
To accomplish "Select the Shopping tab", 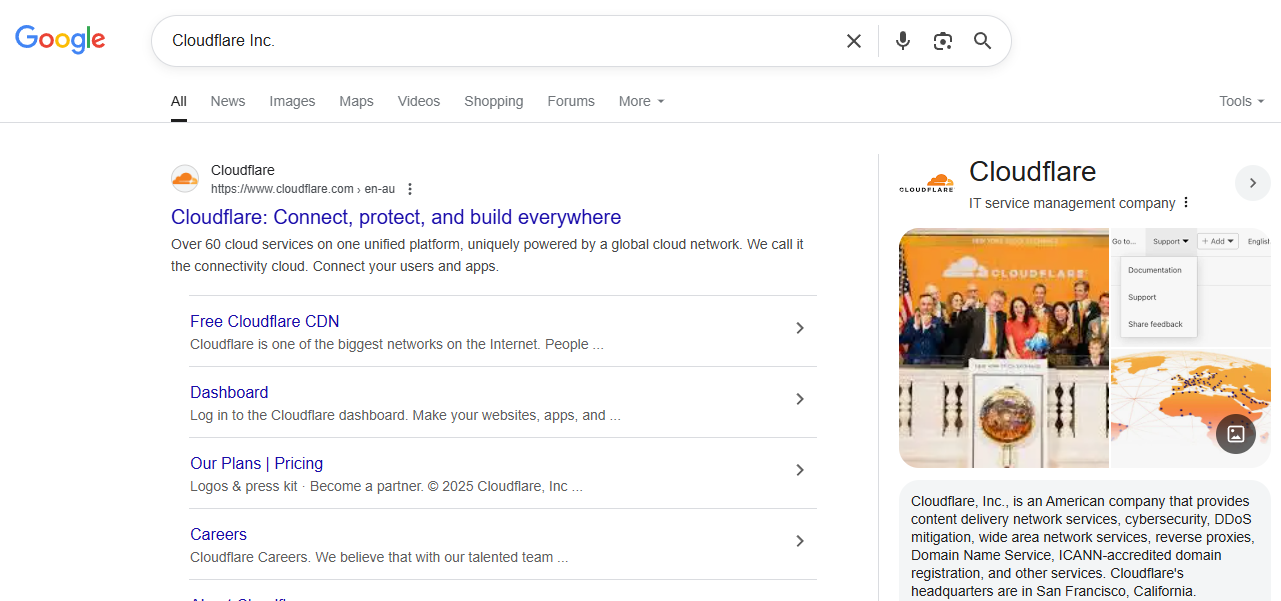I will (494, 101).
